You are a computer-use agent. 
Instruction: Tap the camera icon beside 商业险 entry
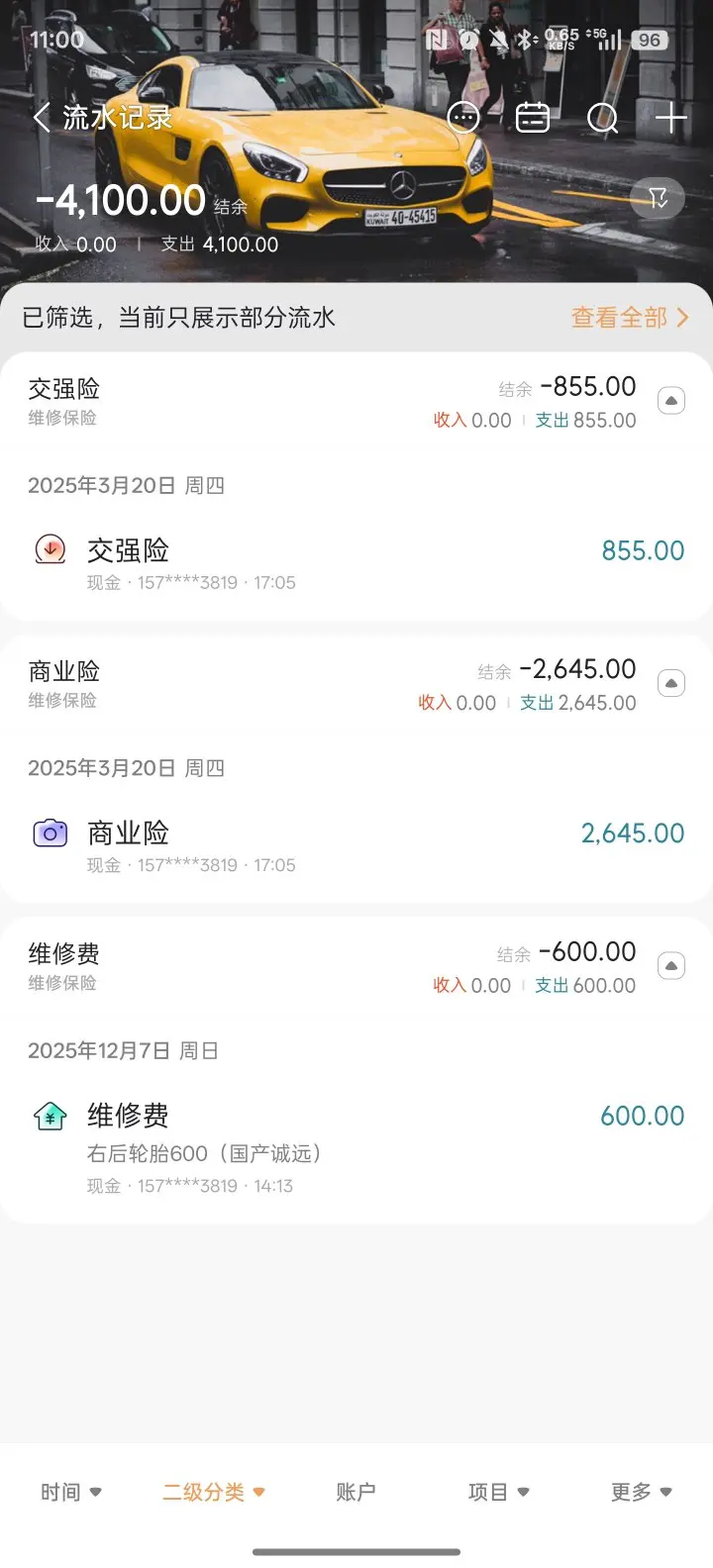tap(51, 833)
